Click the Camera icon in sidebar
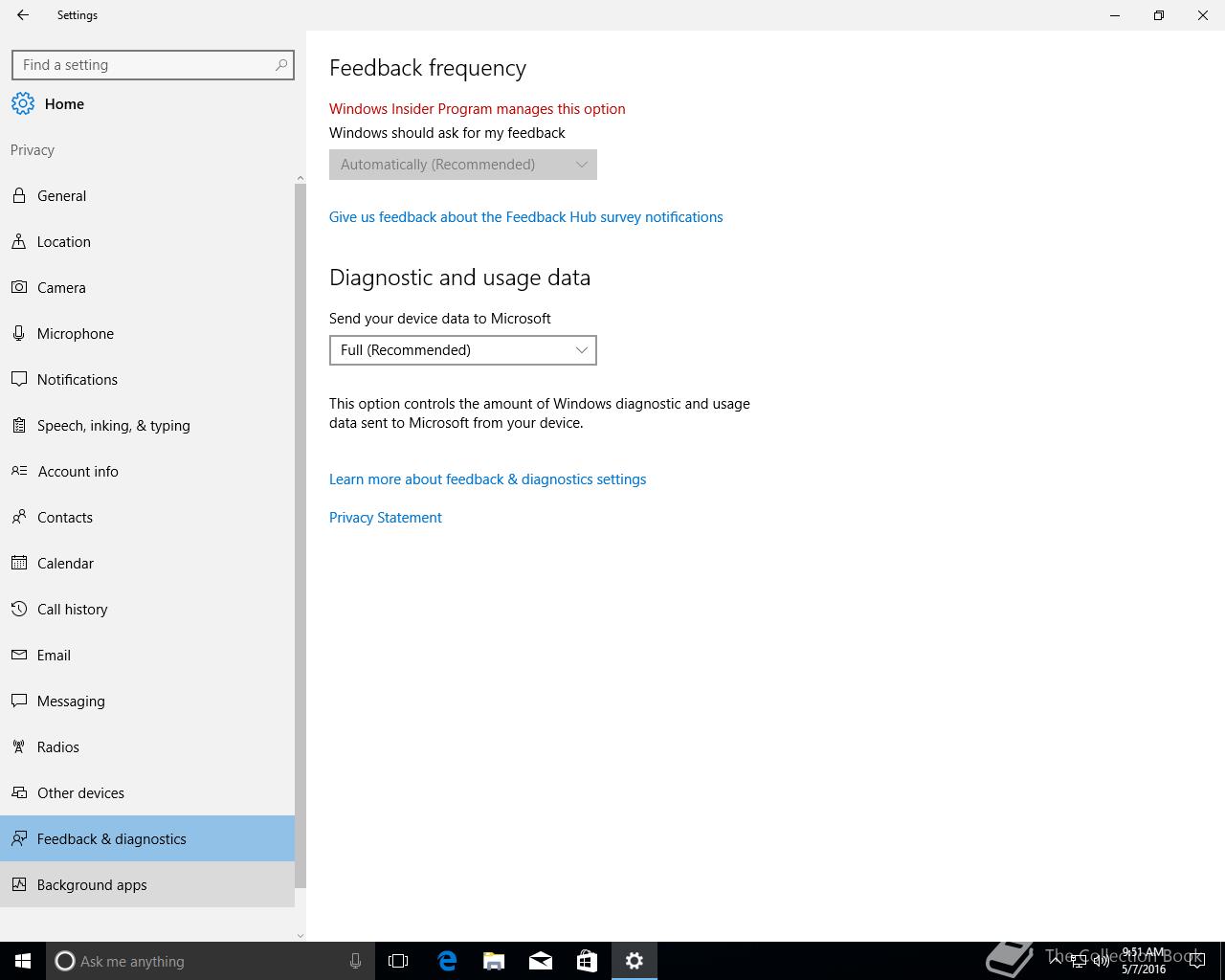The height and width of the screenshot is (980, 1225). (19, 287)
